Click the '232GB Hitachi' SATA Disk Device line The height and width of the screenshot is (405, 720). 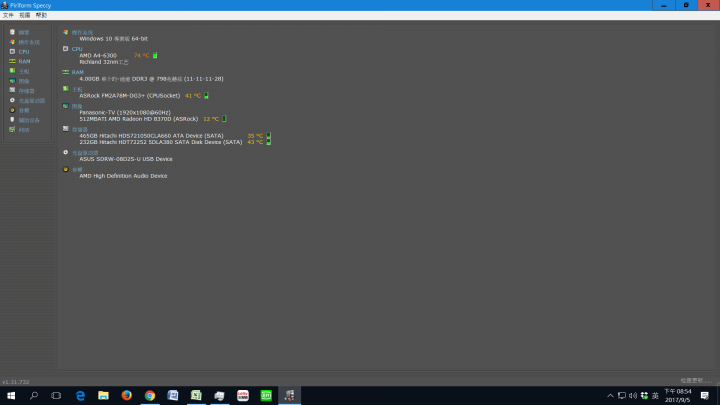161,142
